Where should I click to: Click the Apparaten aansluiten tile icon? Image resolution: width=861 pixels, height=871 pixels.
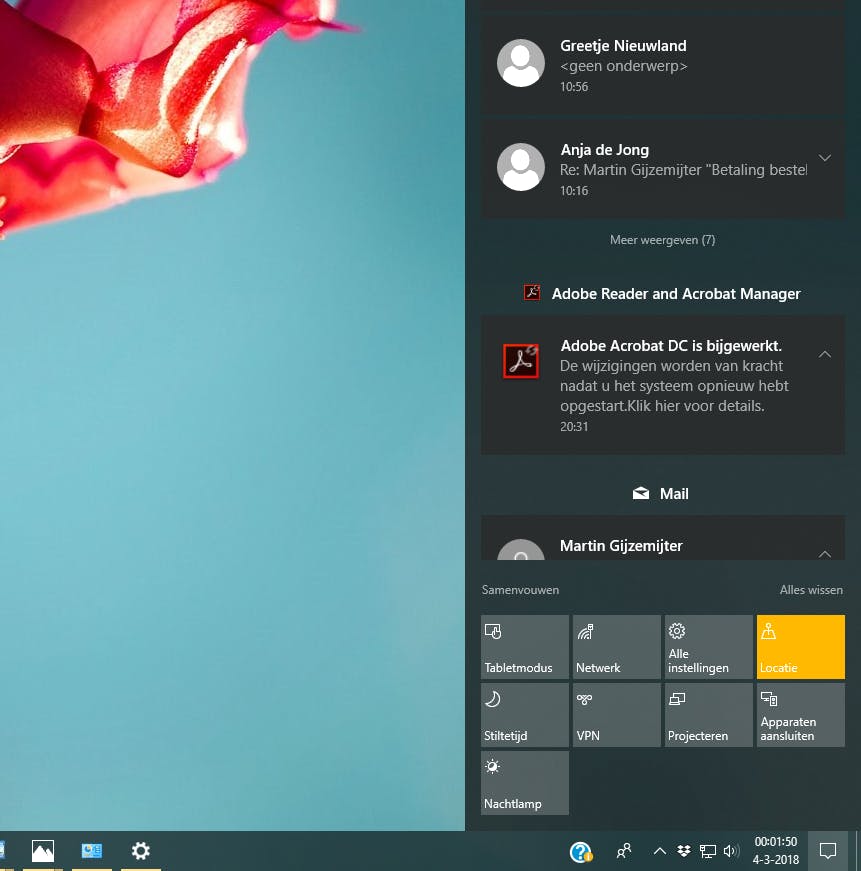pos(769,699)
